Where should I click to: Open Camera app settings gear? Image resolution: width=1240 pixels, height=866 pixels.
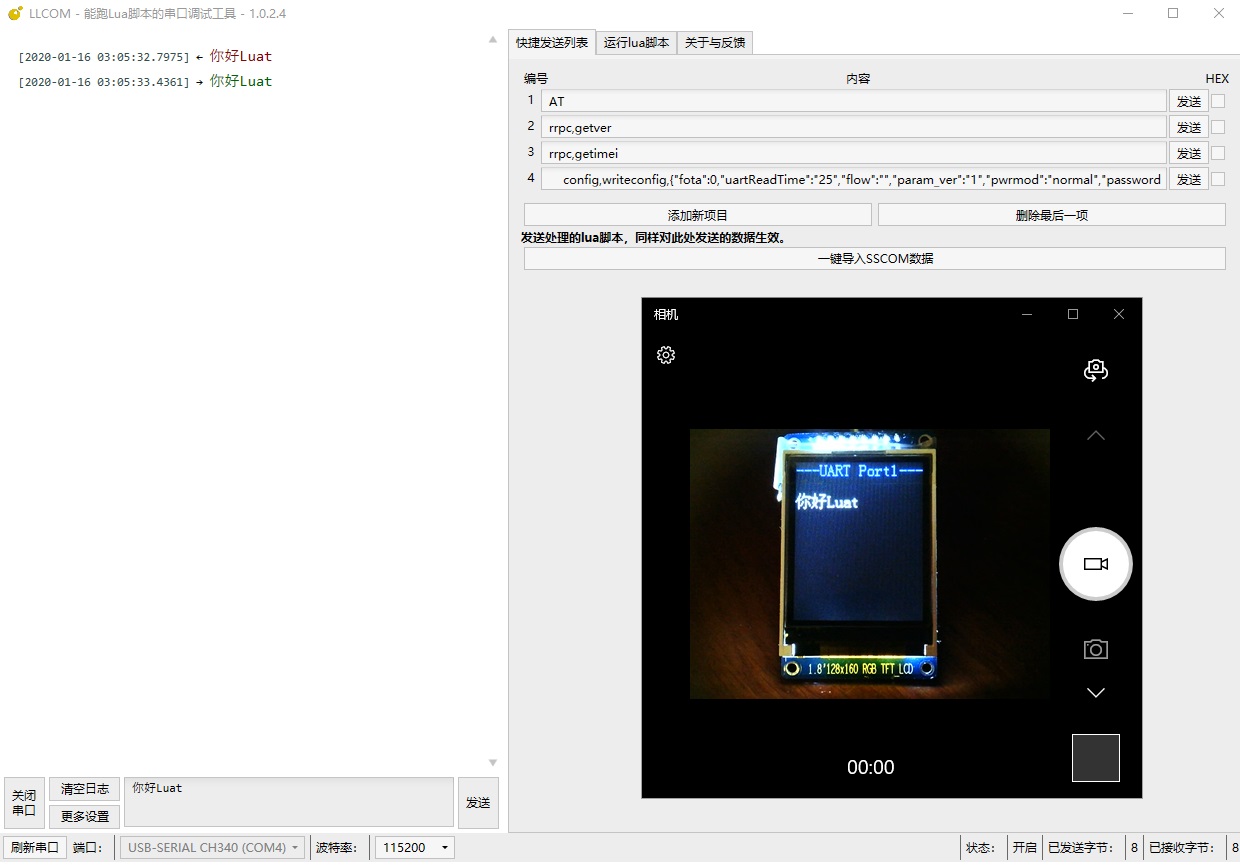pyautogui.click(x=666, y=355)
